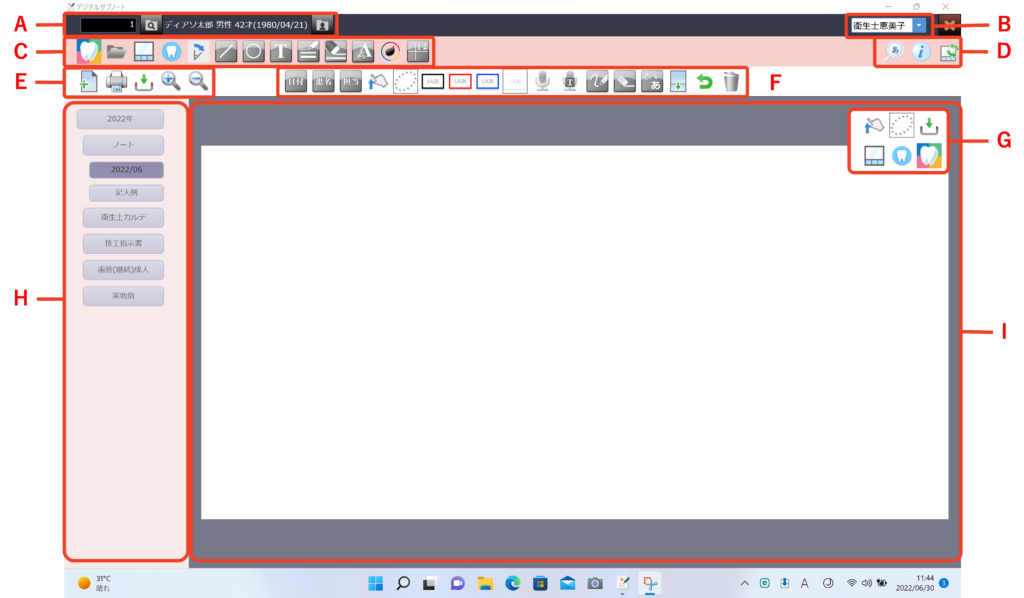
Task: Toggle the microphone voice input
Action: point(542,82)
